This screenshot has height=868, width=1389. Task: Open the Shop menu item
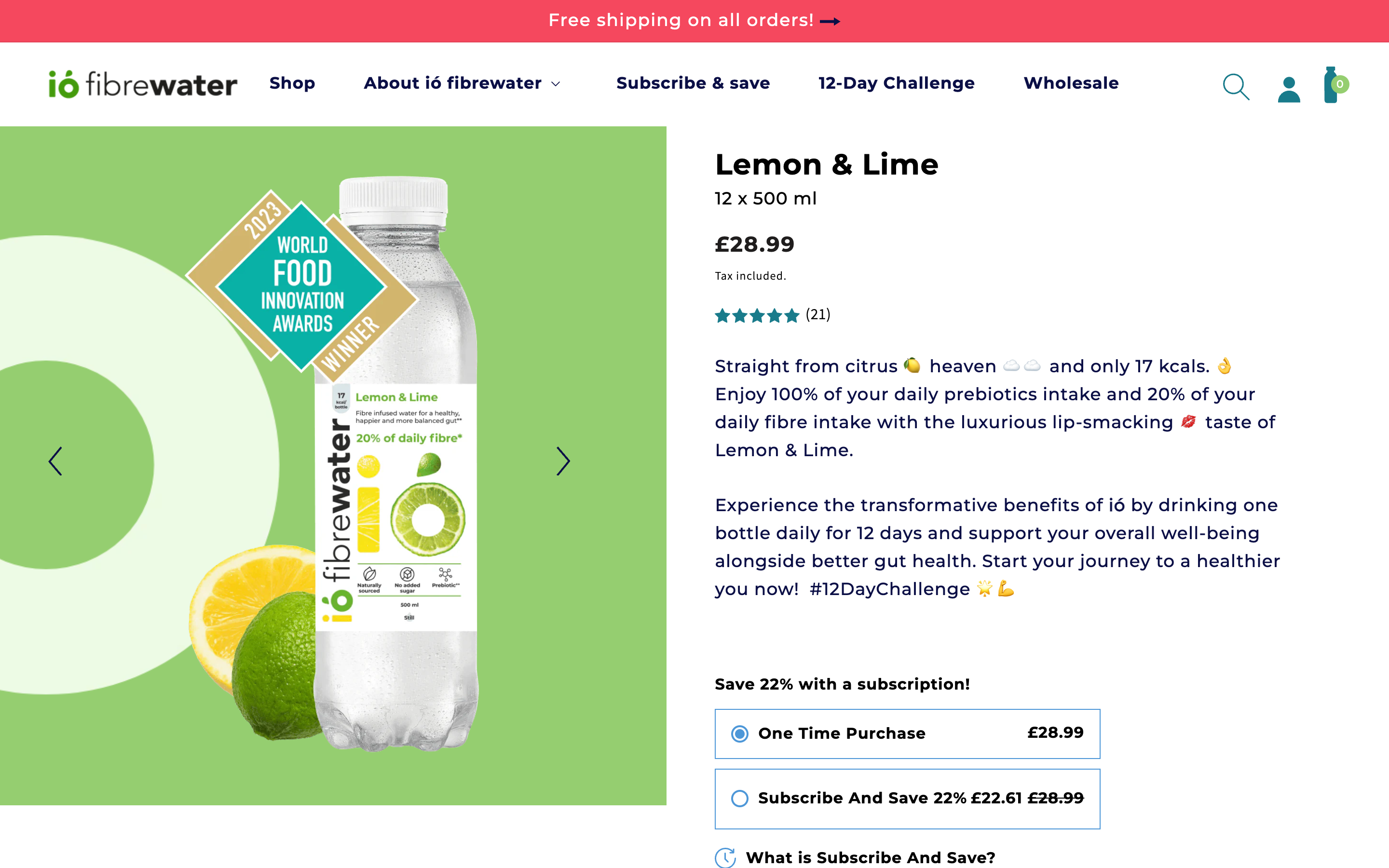point(292,83)
